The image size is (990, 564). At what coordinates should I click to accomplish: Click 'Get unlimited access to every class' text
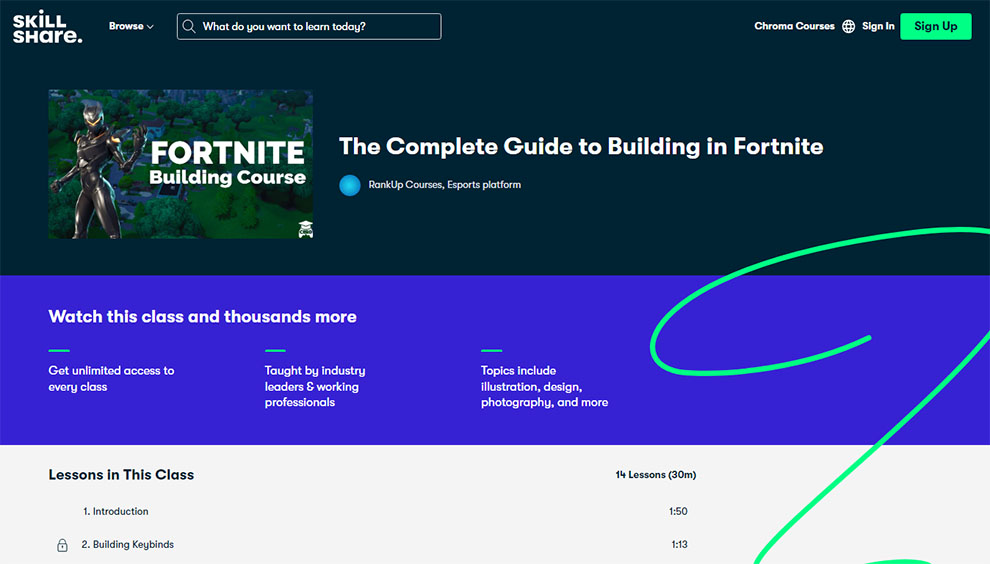pyautogui.click(x=111, y=379)
